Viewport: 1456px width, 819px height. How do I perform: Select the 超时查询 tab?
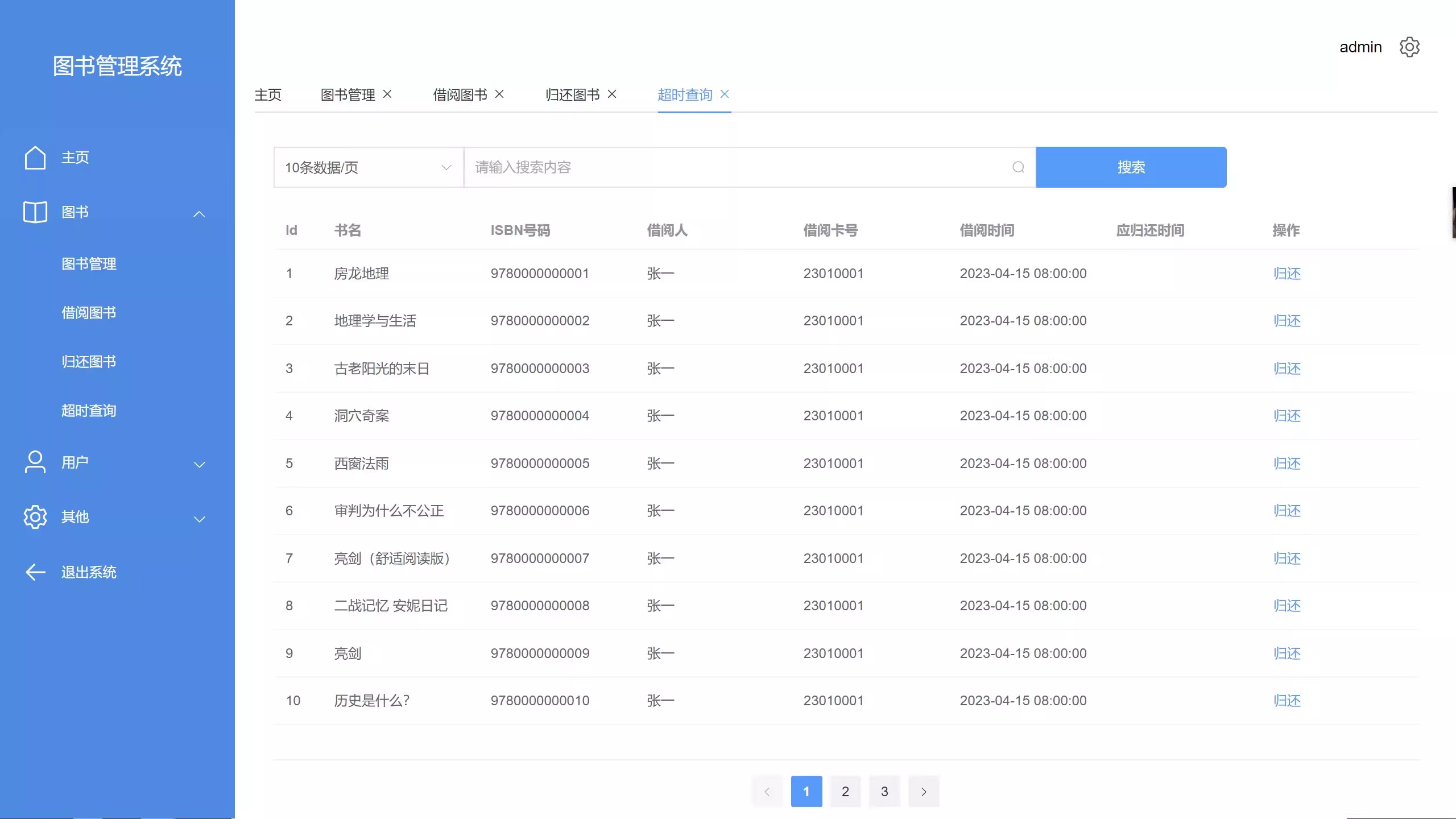click(x=685, y=95)
